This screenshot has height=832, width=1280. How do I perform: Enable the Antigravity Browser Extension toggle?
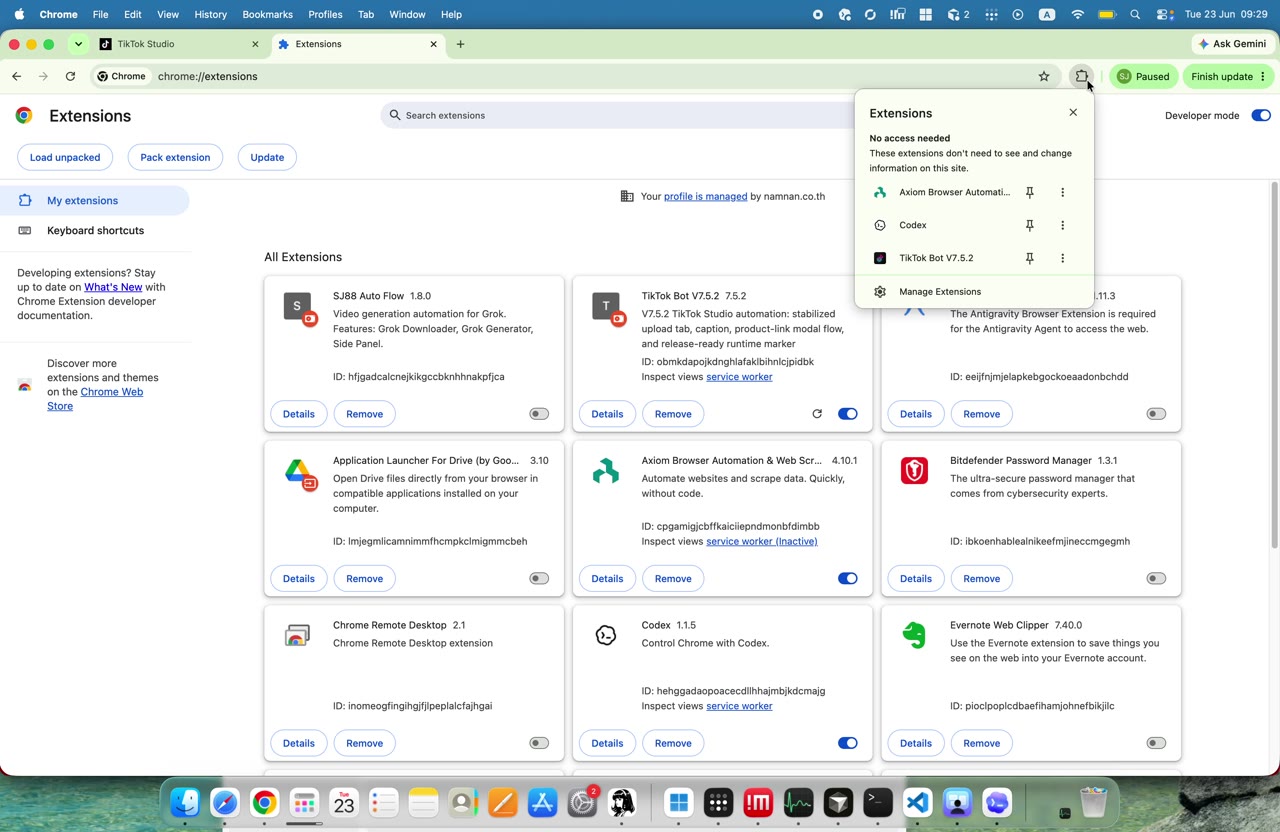1156,414
